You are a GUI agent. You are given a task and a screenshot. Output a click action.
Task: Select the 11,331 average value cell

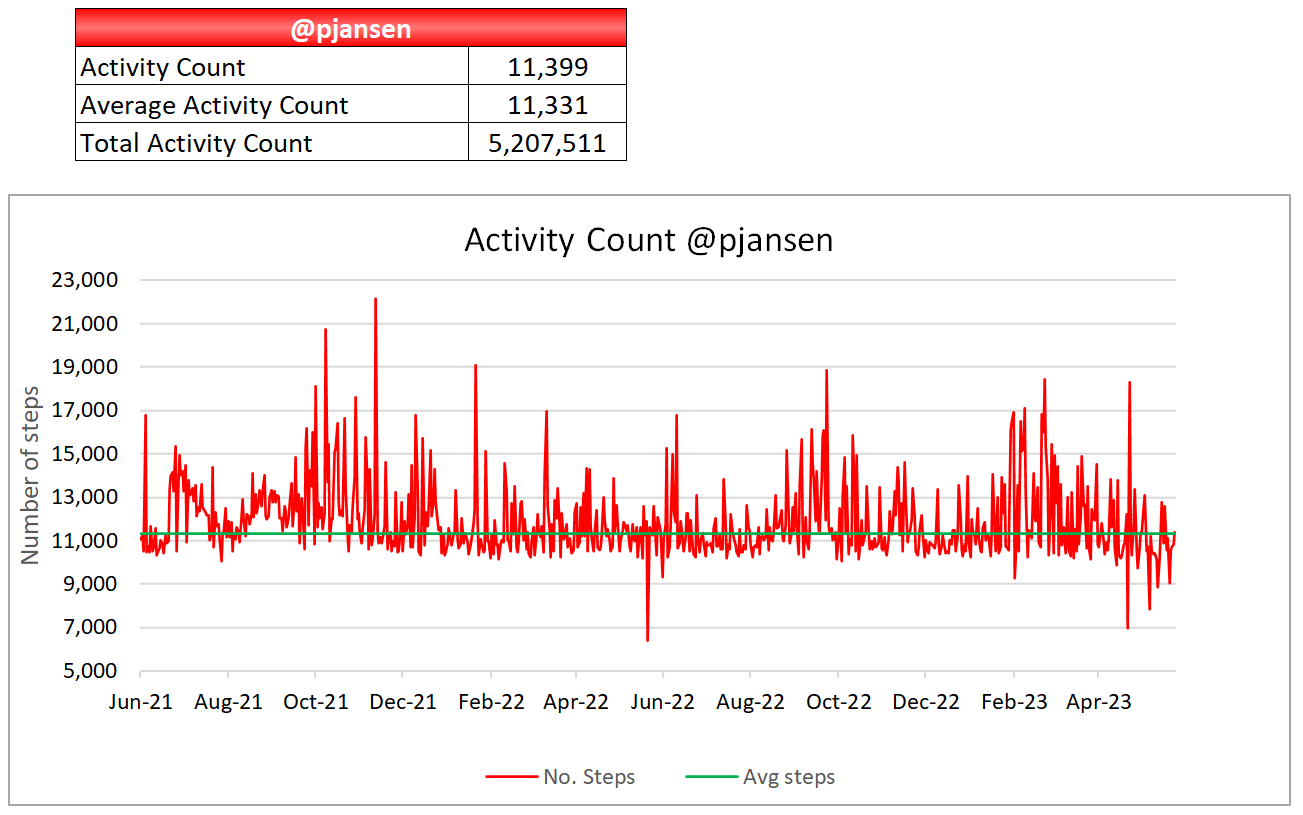[547, 105]
